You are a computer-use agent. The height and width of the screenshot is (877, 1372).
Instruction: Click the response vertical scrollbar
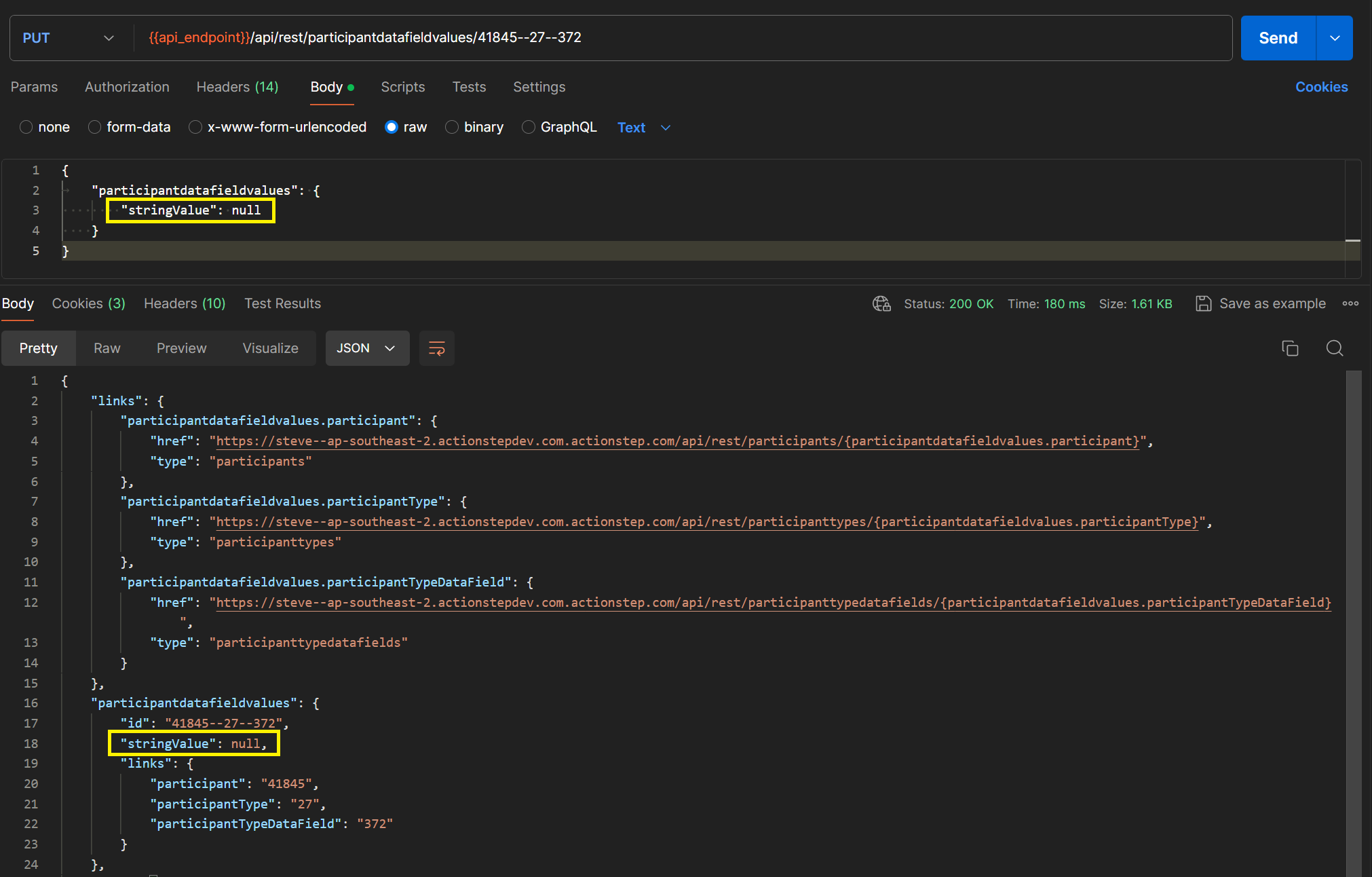coord(1354,623)
